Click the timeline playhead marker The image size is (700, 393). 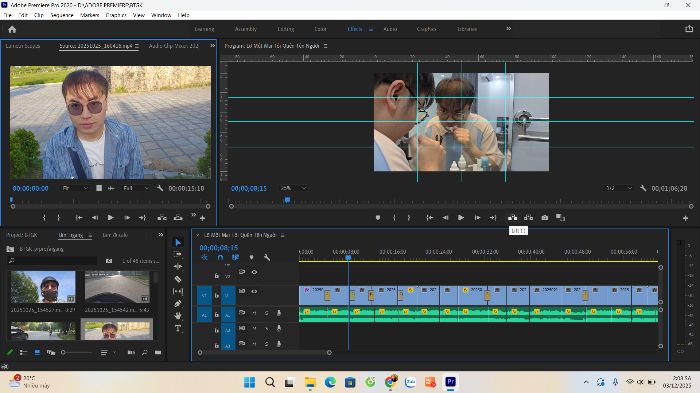click(348, 258)
